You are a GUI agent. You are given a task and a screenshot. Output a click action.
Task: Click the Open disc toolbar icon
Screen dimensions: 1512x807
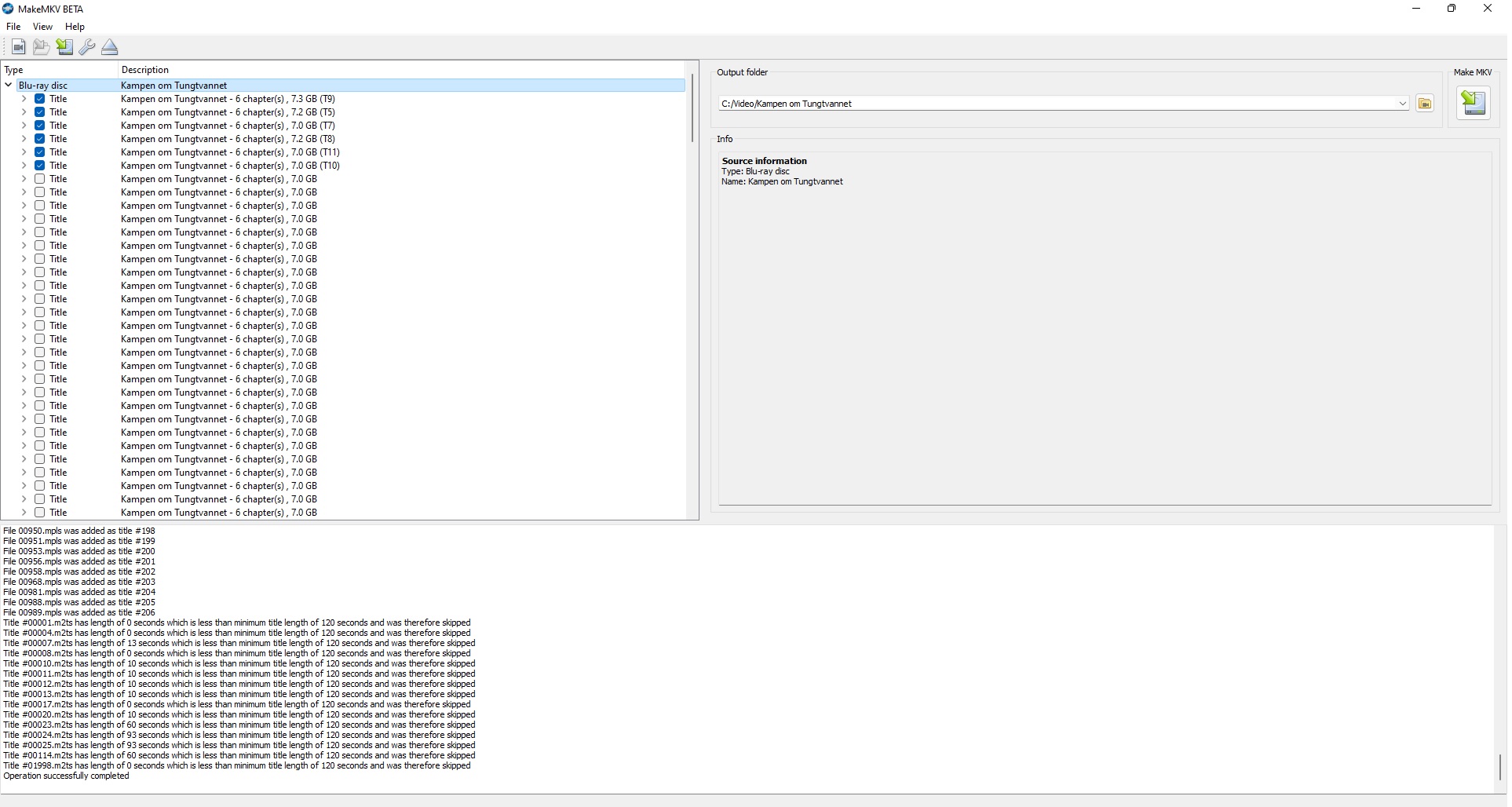click(19, 47)
